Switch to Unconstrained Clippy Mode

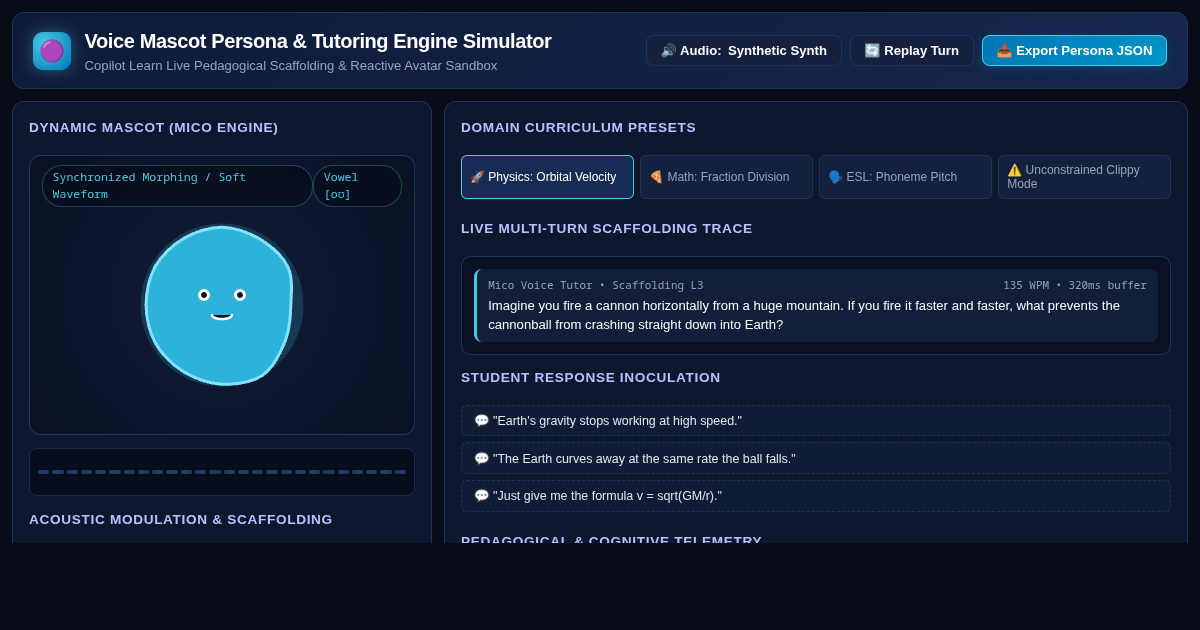click(1084, 177)
